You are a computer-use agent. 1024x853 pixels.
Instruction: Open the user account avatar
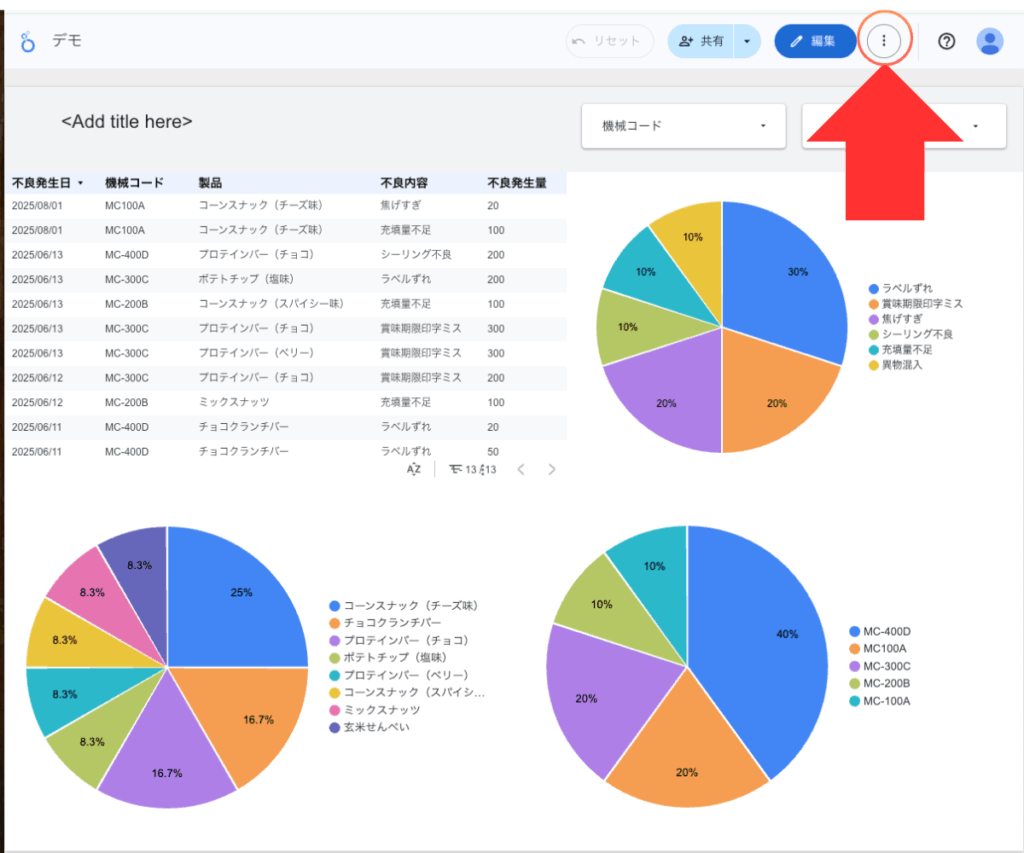[x=989, y=41]
